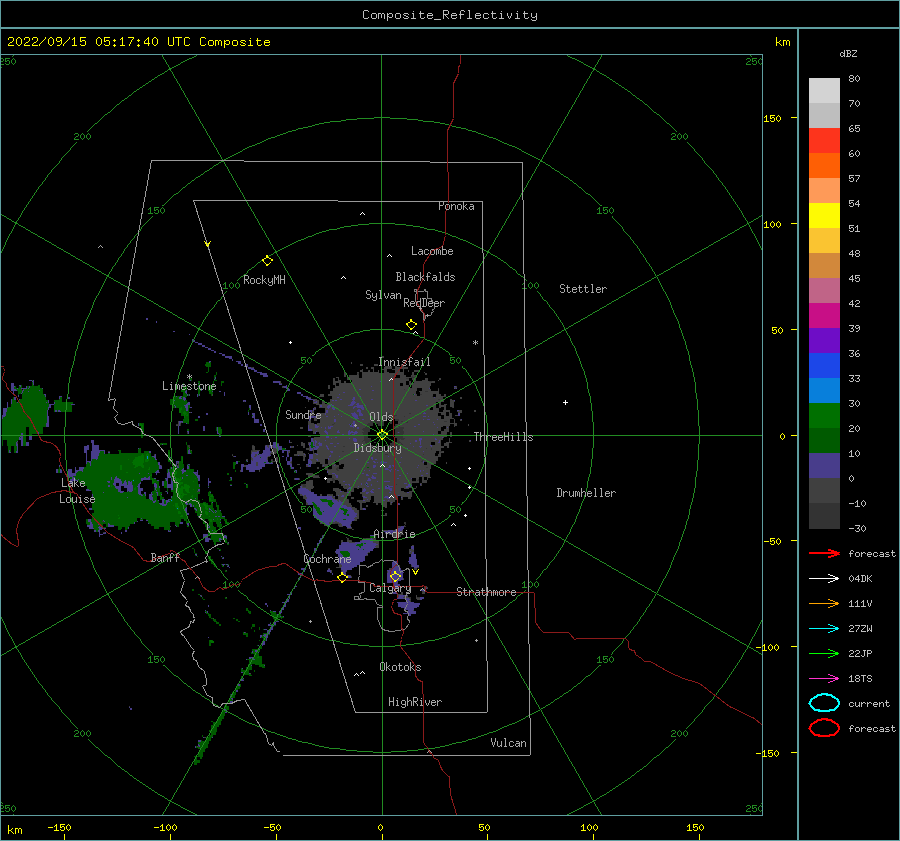
Task: Click the RockyMH label
Action: 264,281
